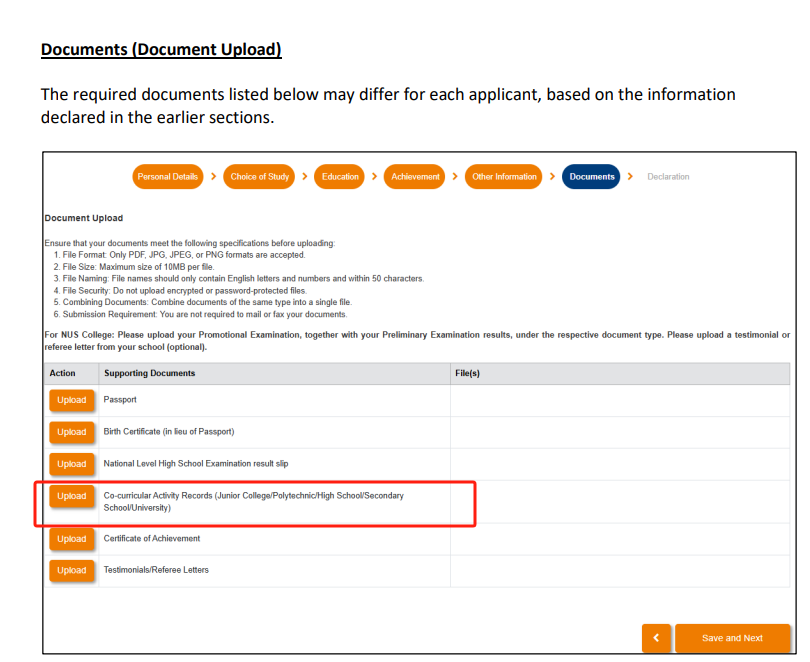Screen dimensions: 810x662
Task: Click the active Documents step
Action: tap(591, 177)
